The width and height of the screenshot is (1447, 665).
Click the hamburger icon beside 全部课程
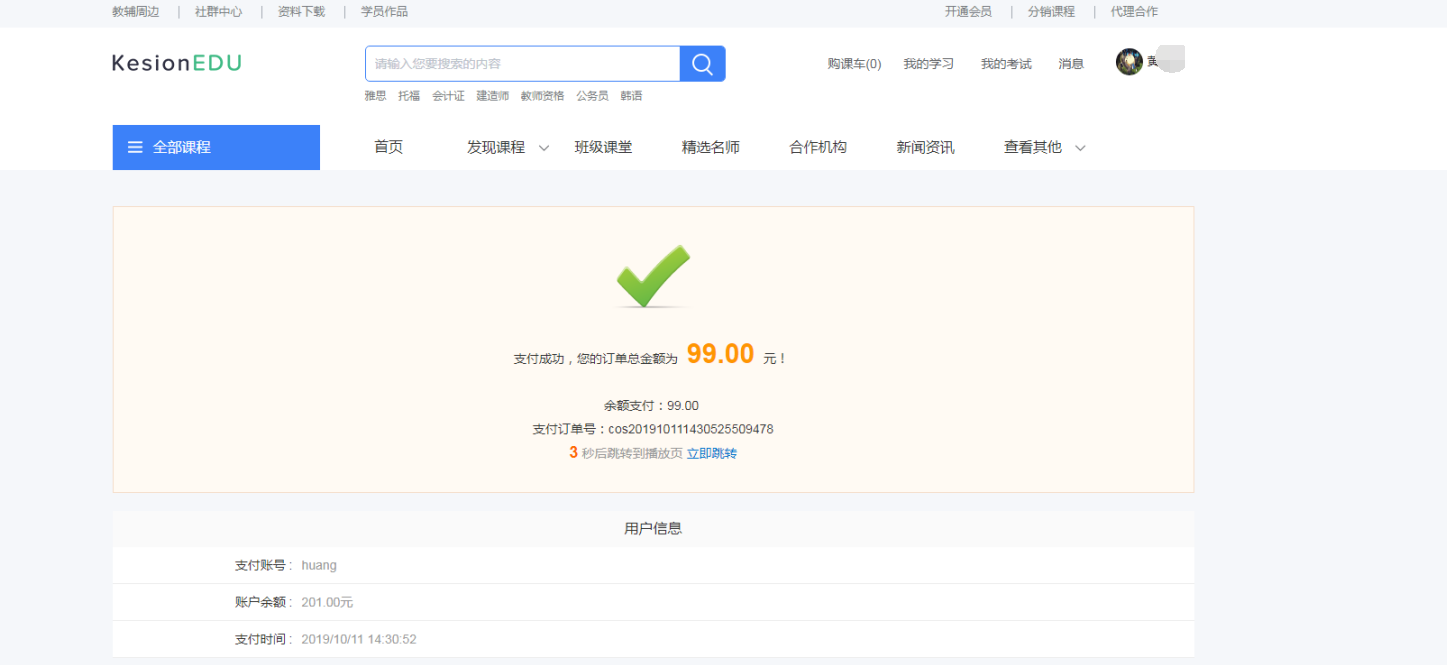click(x=135, y=148)
